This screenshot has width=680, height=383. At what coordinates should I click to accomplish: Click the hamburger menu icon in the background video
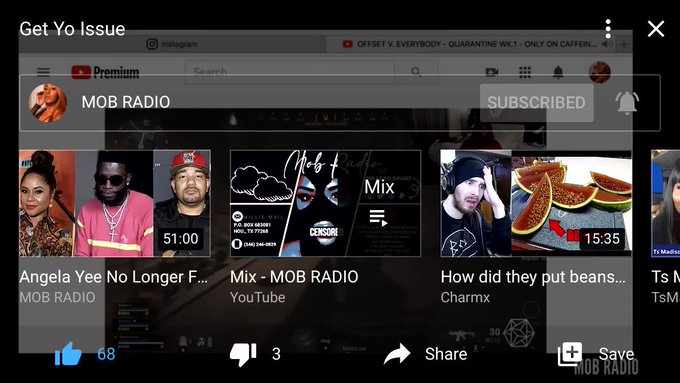tap(43, 72)
